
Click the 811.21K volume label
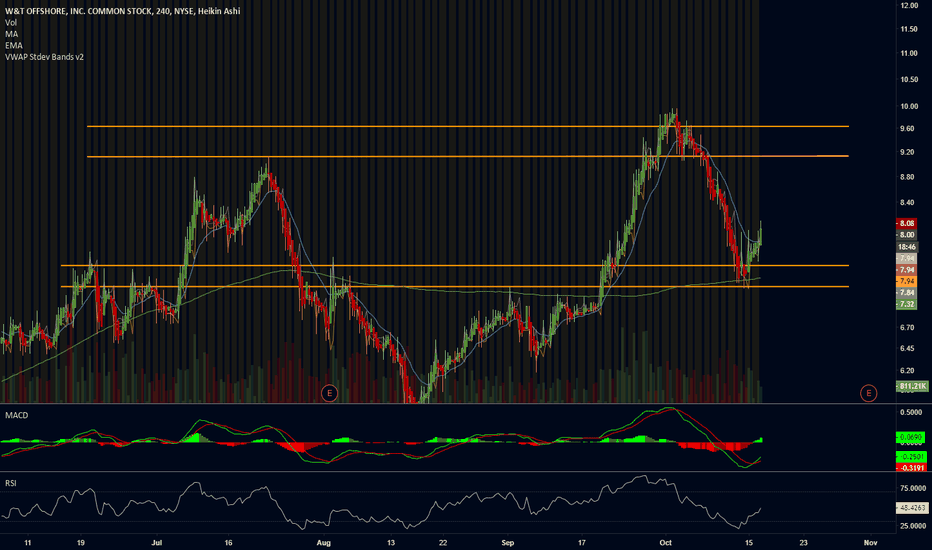click(912, 386)
